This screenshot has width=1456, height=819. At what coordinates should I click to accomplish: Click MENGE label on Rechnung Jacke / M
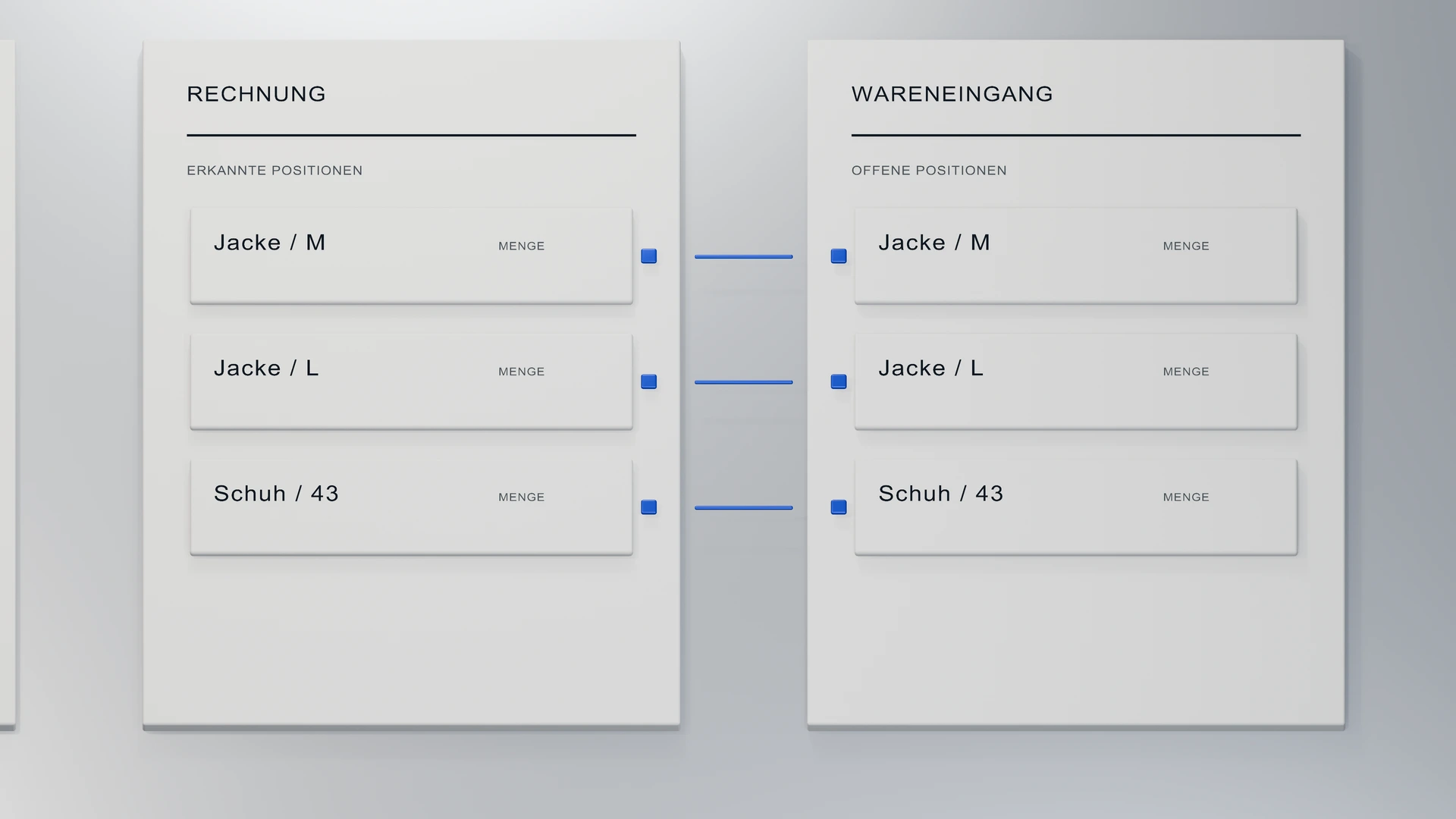click(522, 246)
